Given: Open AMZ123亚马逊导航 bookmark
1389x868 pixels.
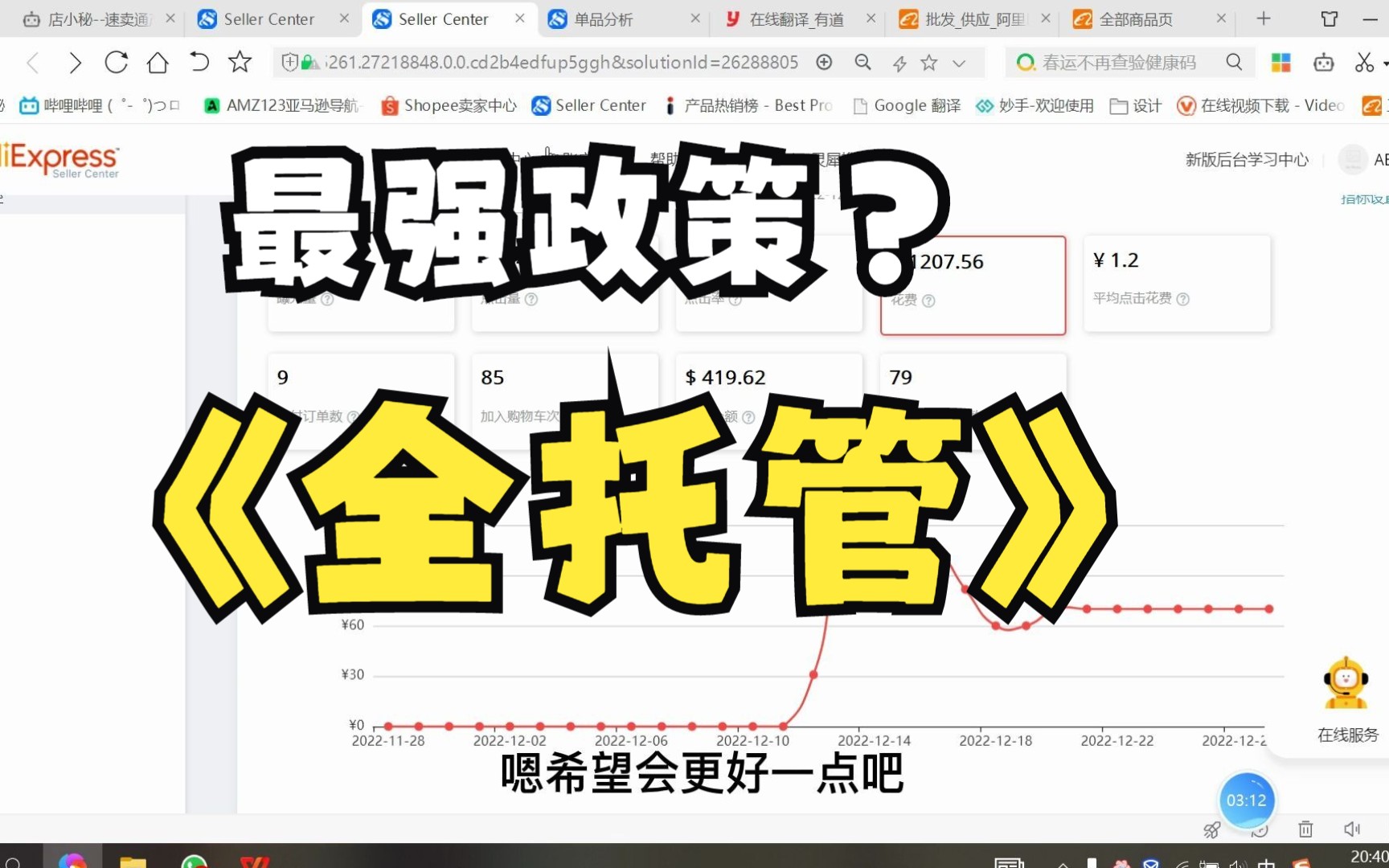Looking at the screenshot, I should (281, 105).
